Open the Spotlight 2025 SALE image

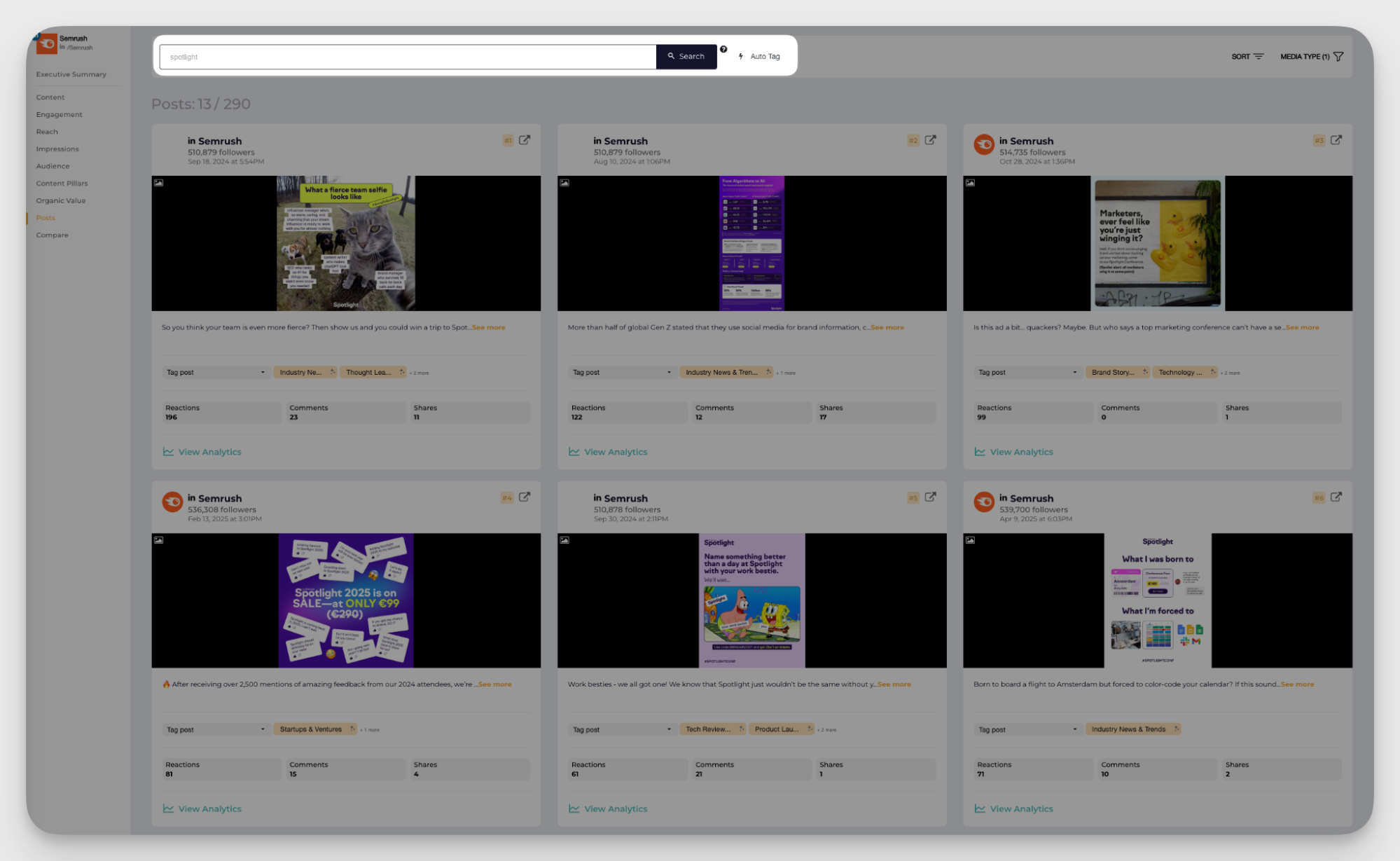point(346,600)
